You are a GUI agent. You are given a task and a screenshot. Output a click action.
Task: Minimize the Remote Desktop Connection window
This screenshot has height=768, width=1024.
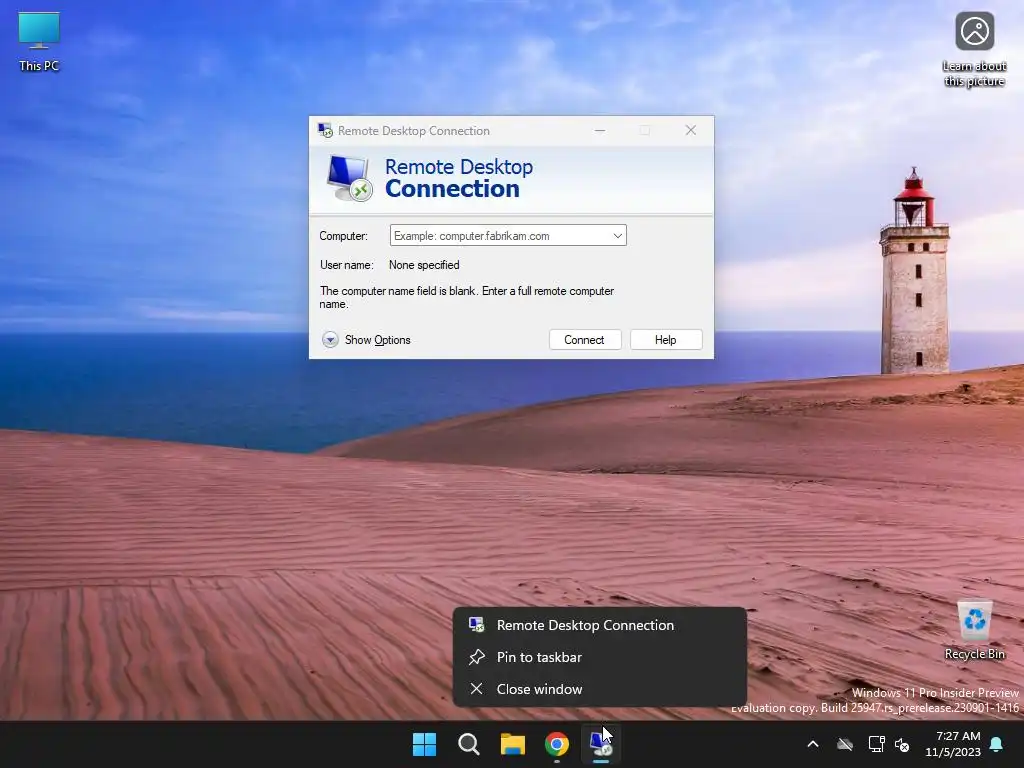coord(600,131)
